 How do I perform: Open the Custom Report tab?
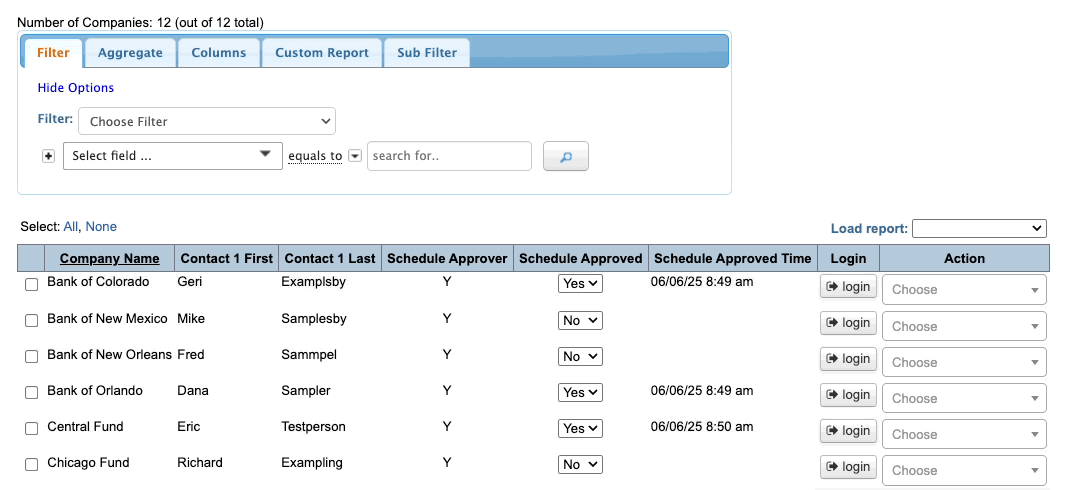pos(322,53)
